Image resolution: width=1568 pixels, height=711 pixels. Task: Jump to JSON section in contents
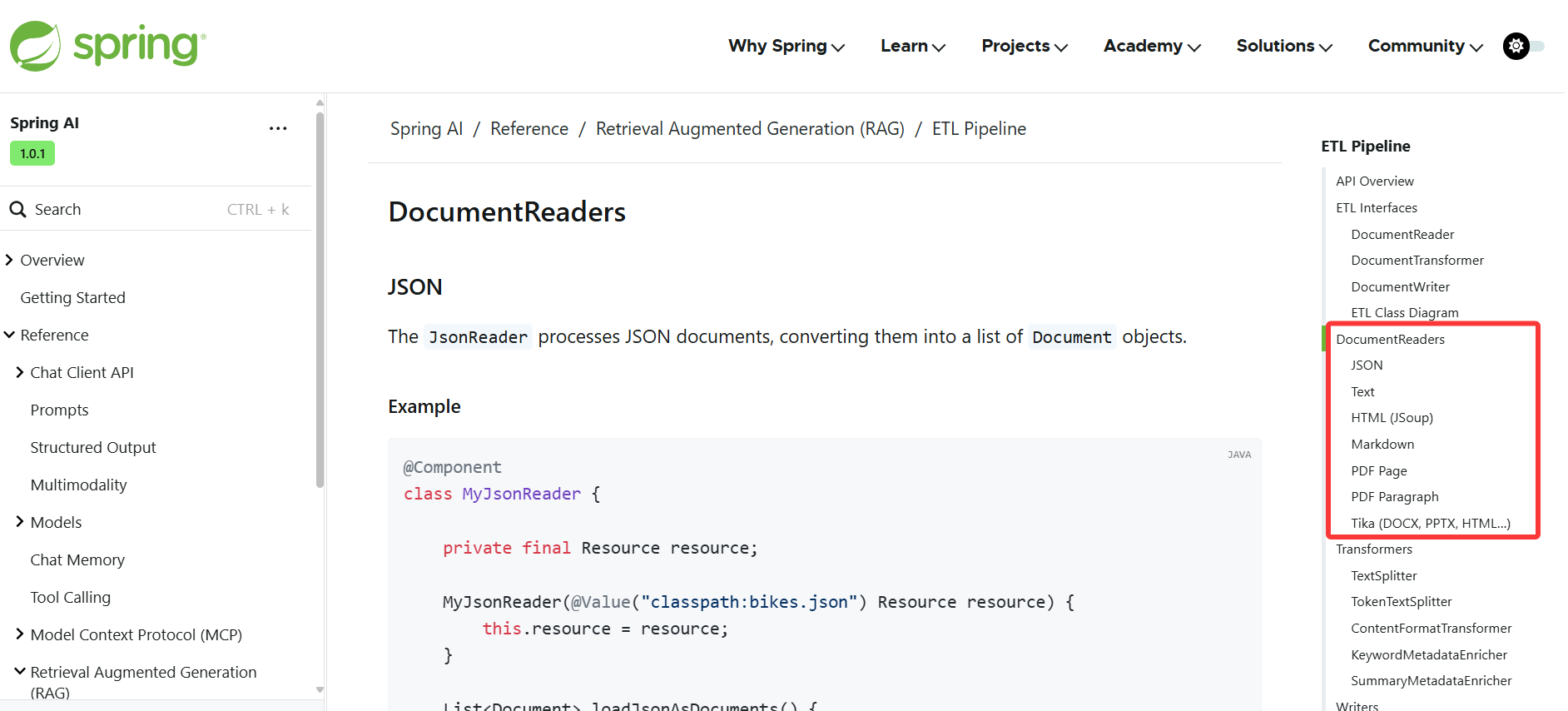1367,365
